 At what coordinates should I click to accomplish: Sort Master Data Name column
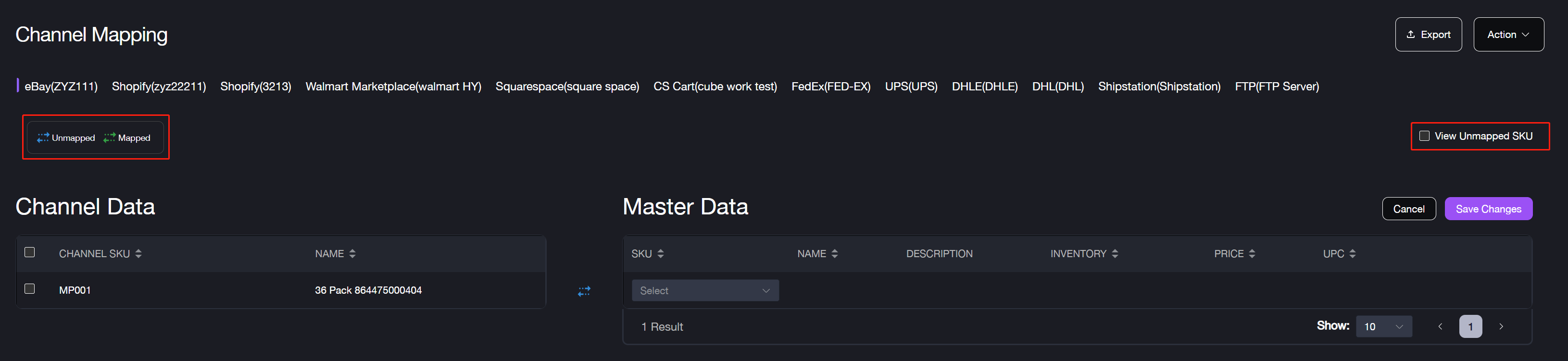[x=834, y=254]
